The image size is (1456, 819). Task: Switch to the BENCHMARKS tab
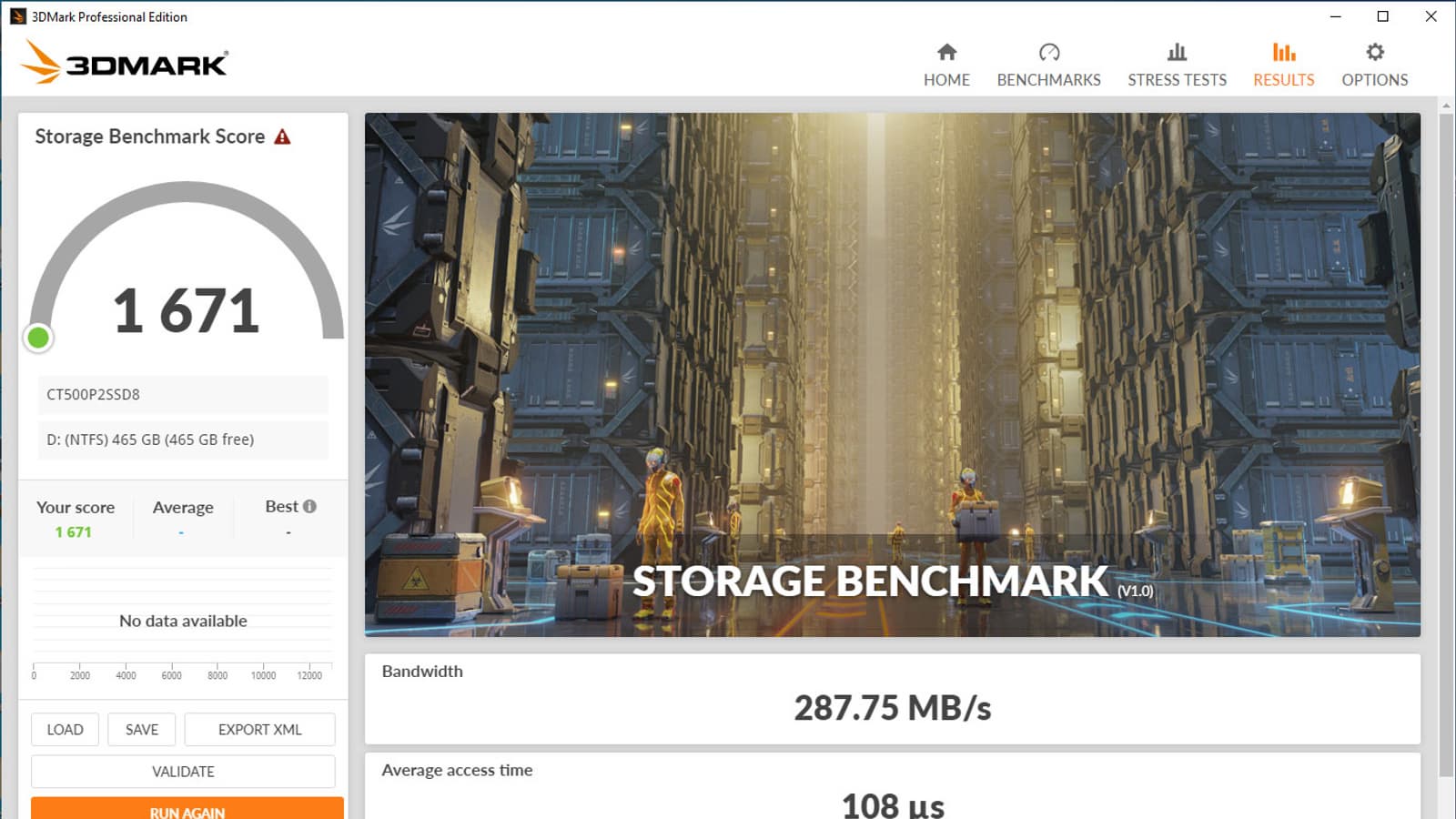tap(1049, 80)
